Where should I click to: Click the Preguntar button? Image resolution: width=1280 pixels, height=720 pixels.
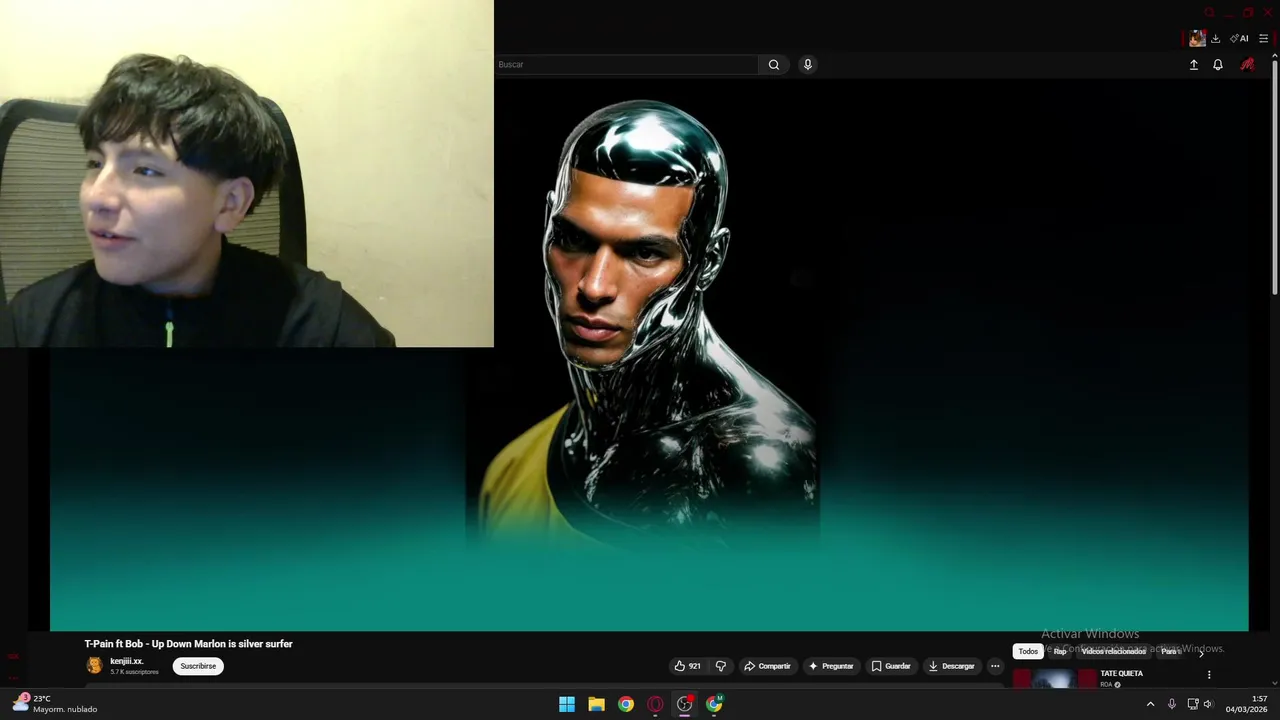(x=831, y=666)
